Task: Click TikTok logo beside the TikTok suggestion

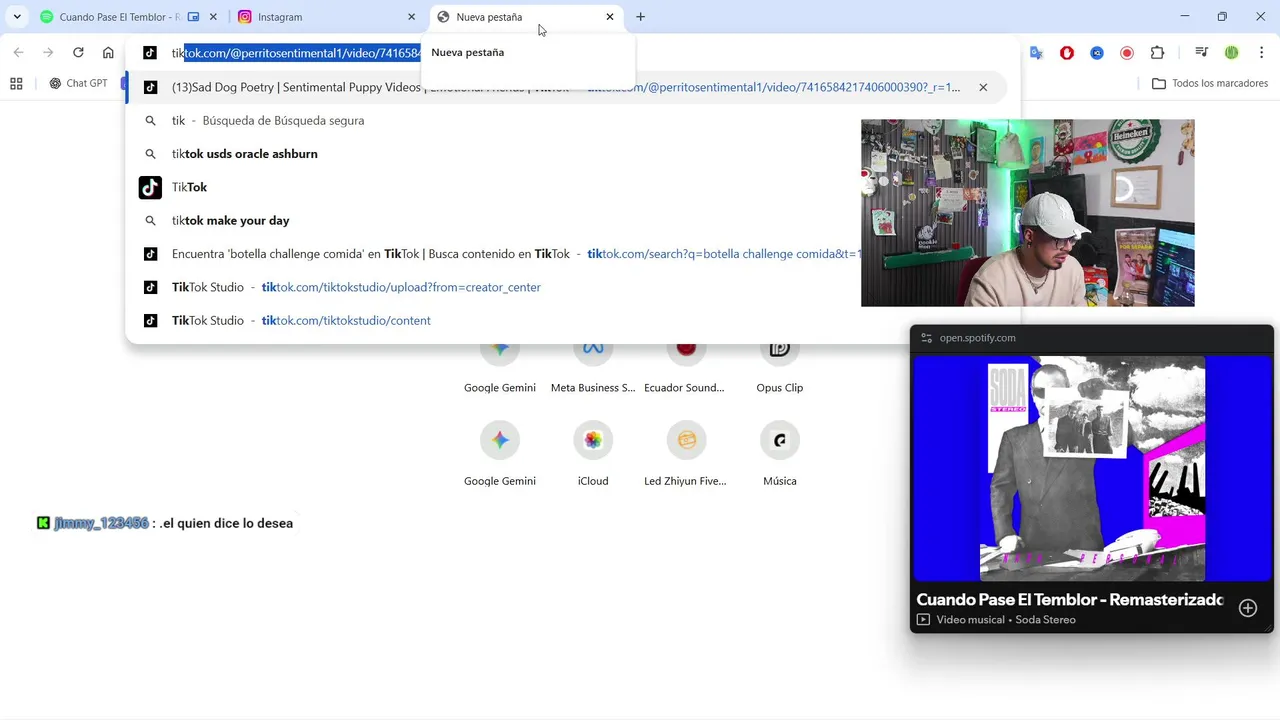Action: 150,187
